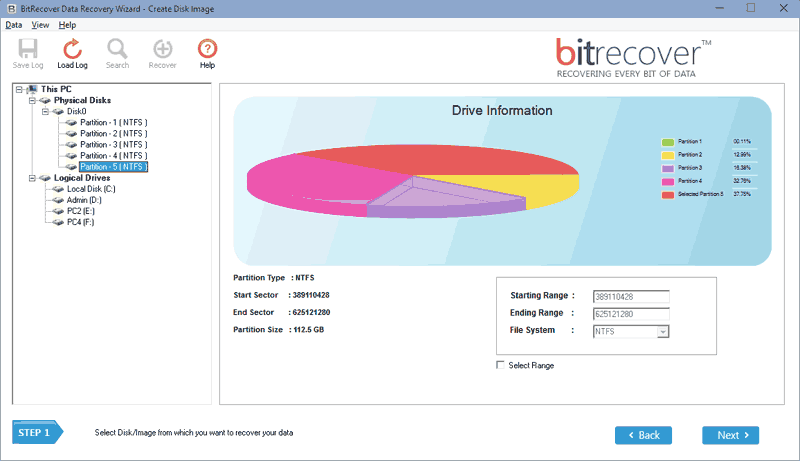Click the Partition Size value 112.5 GB
800x461 pixels.
pos(308,330)
